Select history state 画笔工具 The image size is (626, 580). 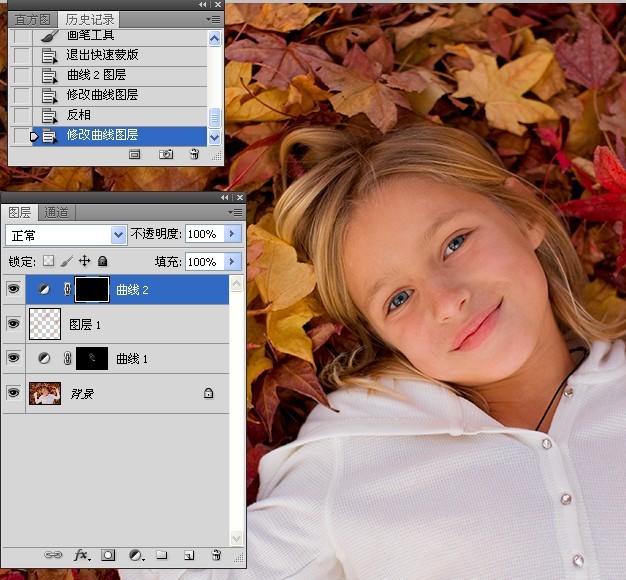coord(120,36)
